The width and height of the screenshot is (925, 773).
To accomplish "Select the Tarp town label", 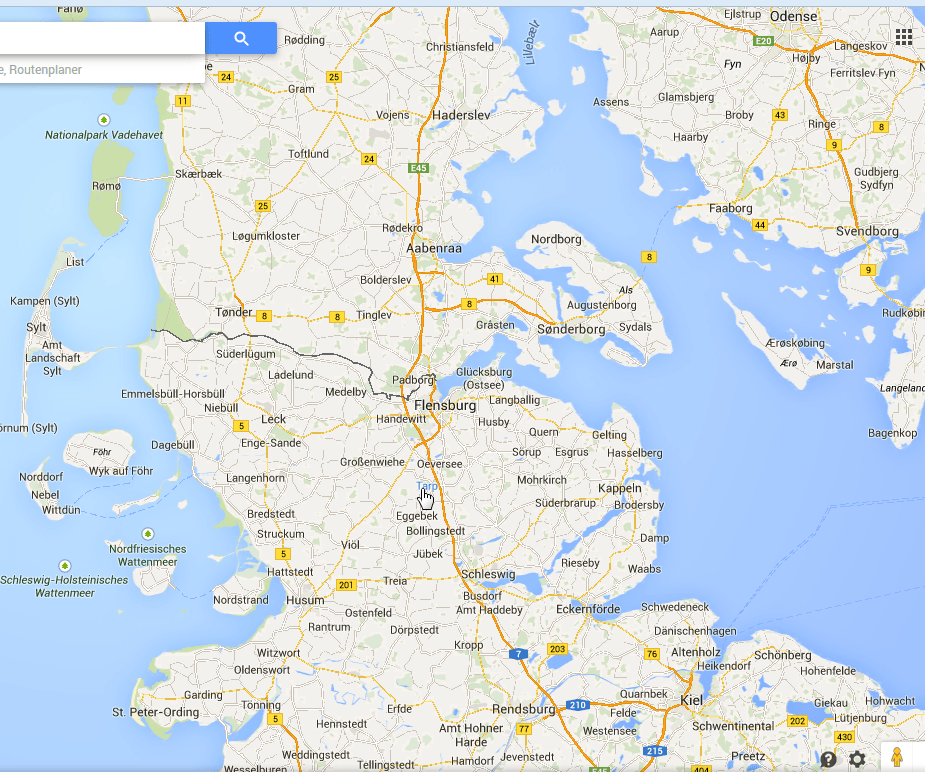I will (x=427, y=486).
